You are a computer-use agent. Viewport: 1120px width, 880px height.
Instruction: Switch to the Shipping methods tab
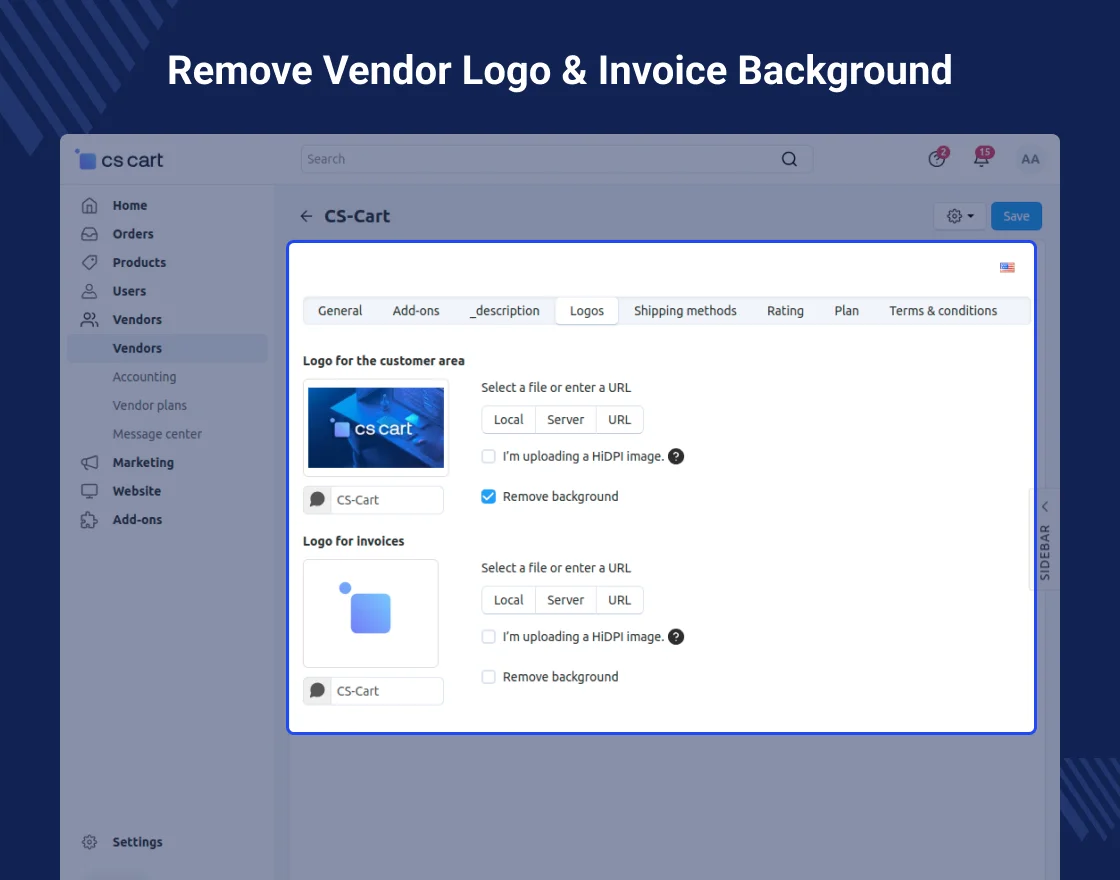click(x=685, y=311)
